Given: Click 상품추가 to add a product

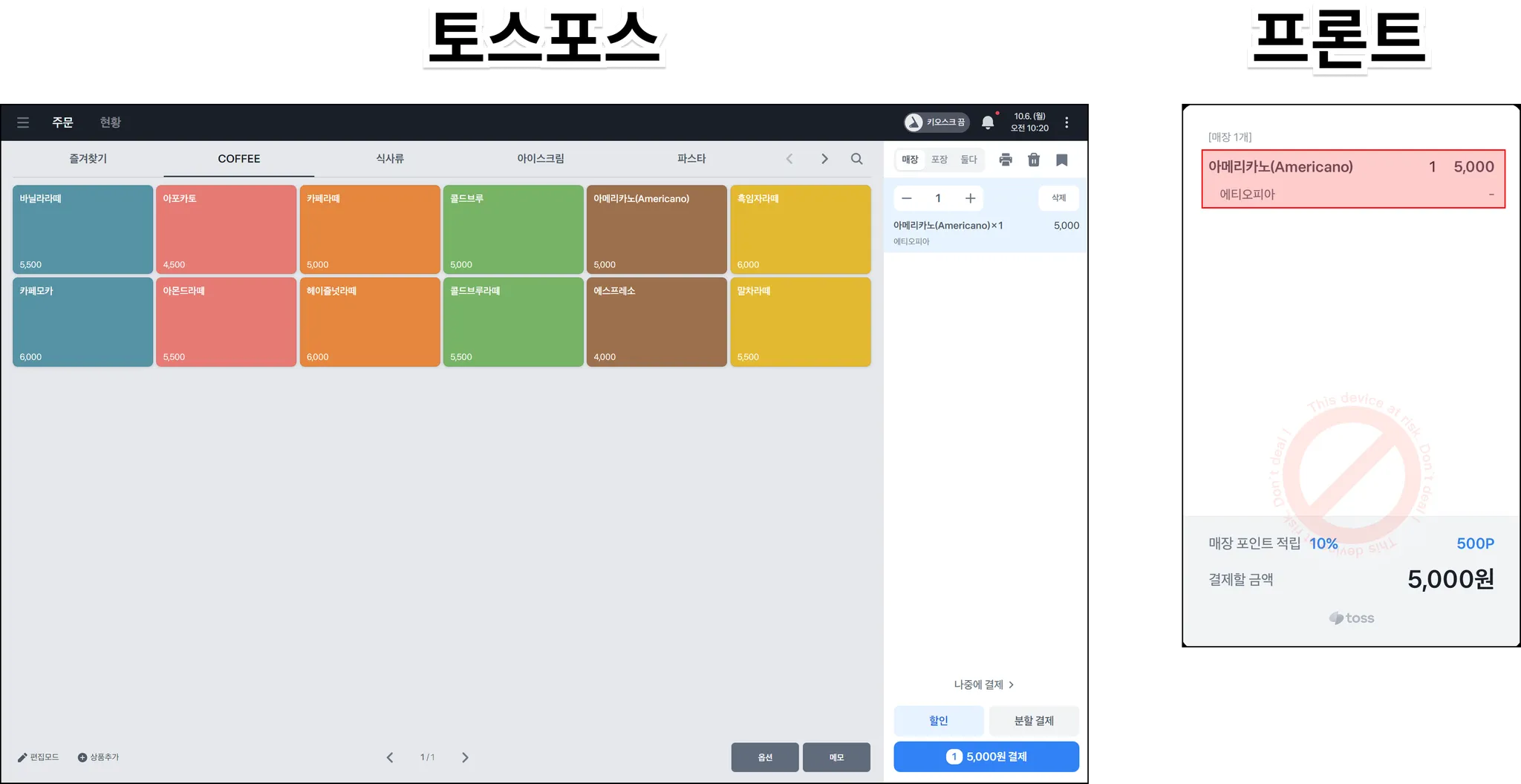Looking at the screenshot, I should tap(98, 757).
